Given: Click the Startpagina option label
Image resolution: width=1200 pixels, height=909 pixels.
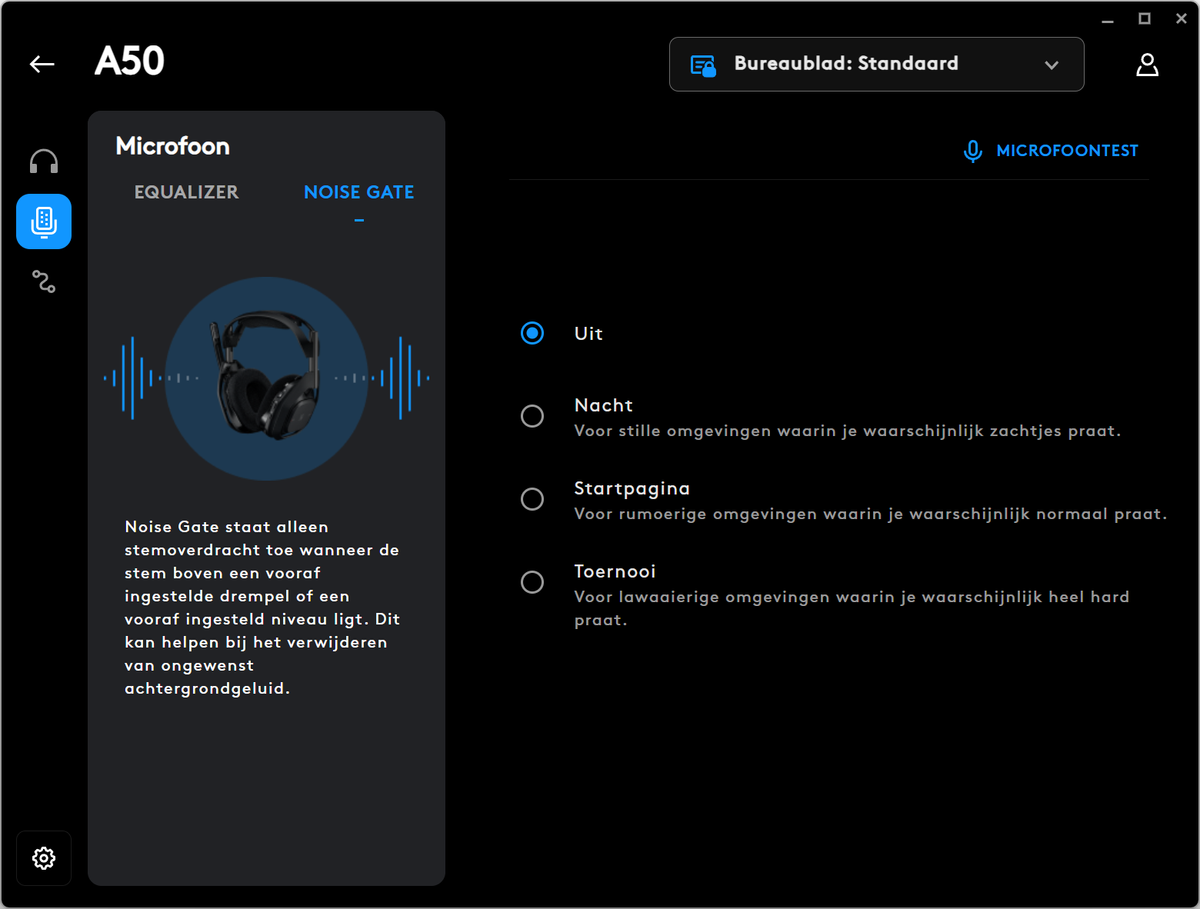Looking at the screenshot, I should [x=632, y=489].
